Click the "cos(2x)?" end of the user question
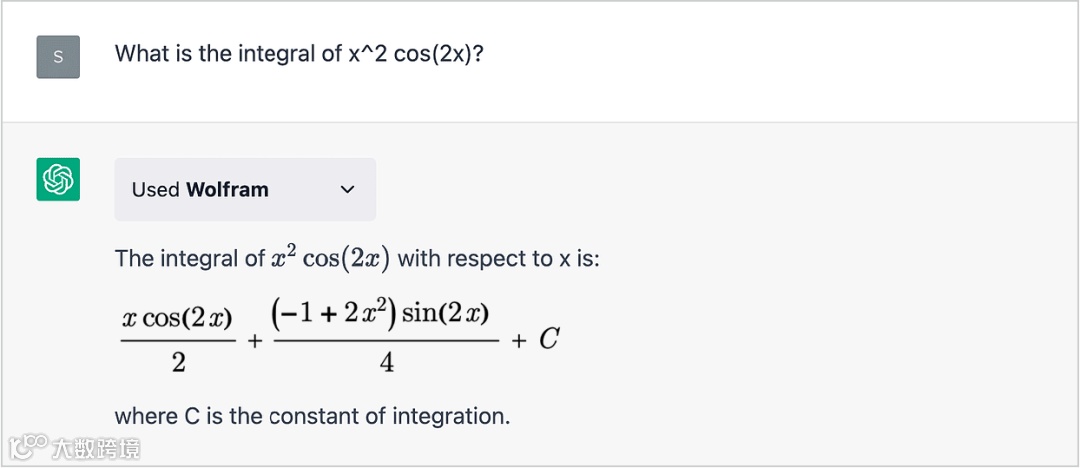The width and height of the screenshot is (1080, 468). pyautogui.click(x=439, y=53)
